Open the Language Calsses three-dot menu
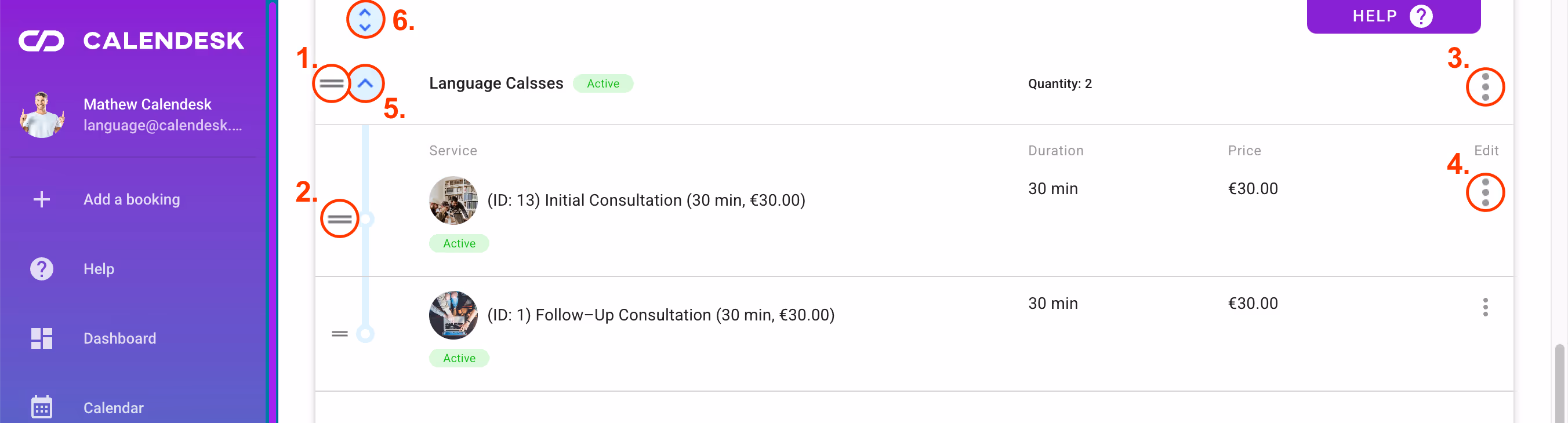 1485,87
